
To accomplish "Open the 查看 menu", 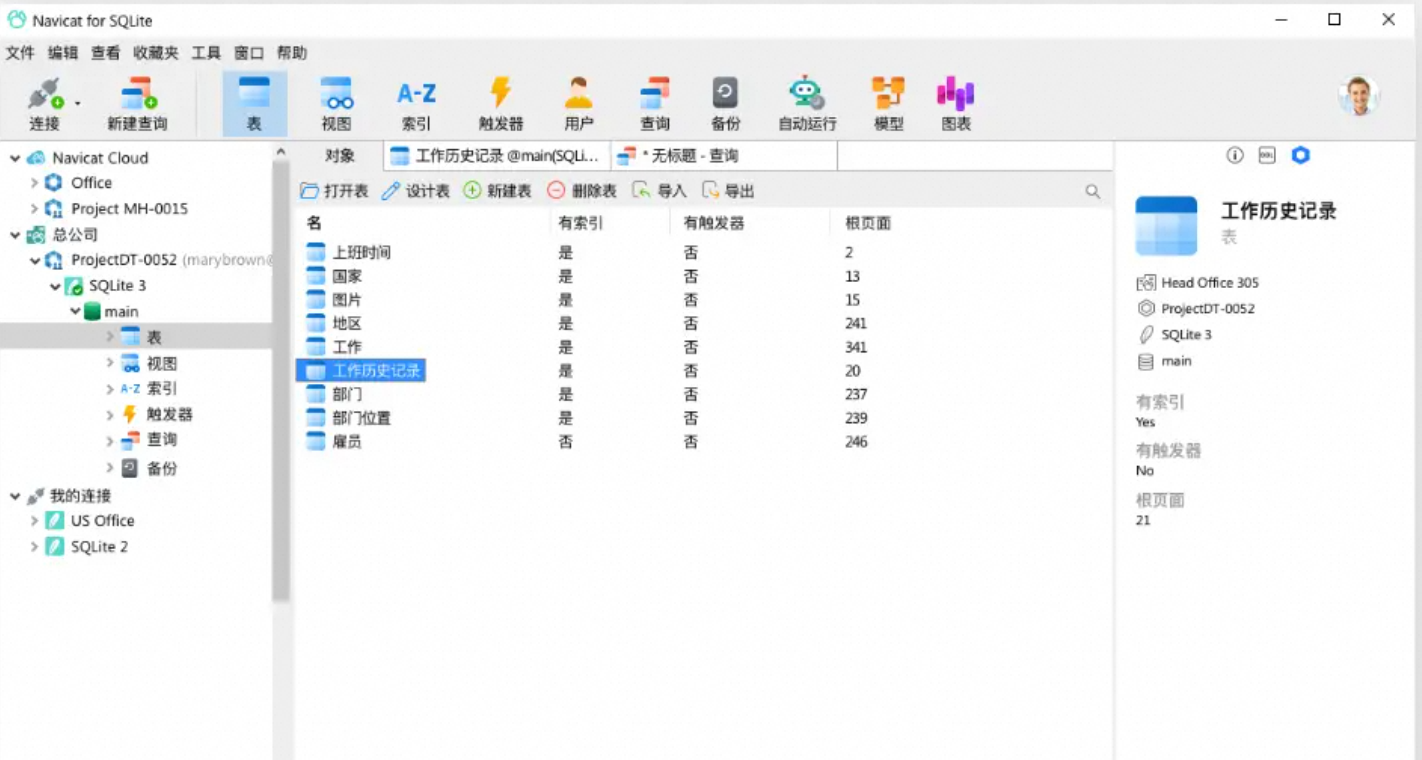I will point(105,53).
